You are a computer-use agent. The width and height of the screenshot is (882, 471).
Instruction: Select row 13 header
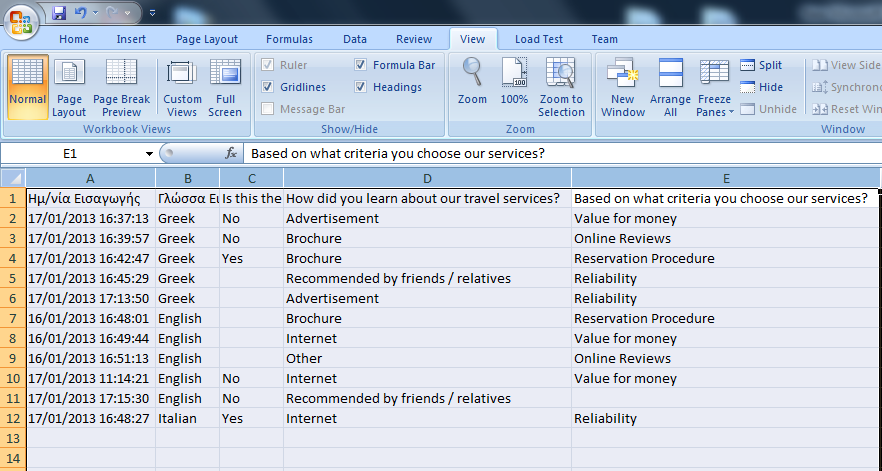(13, 438)
